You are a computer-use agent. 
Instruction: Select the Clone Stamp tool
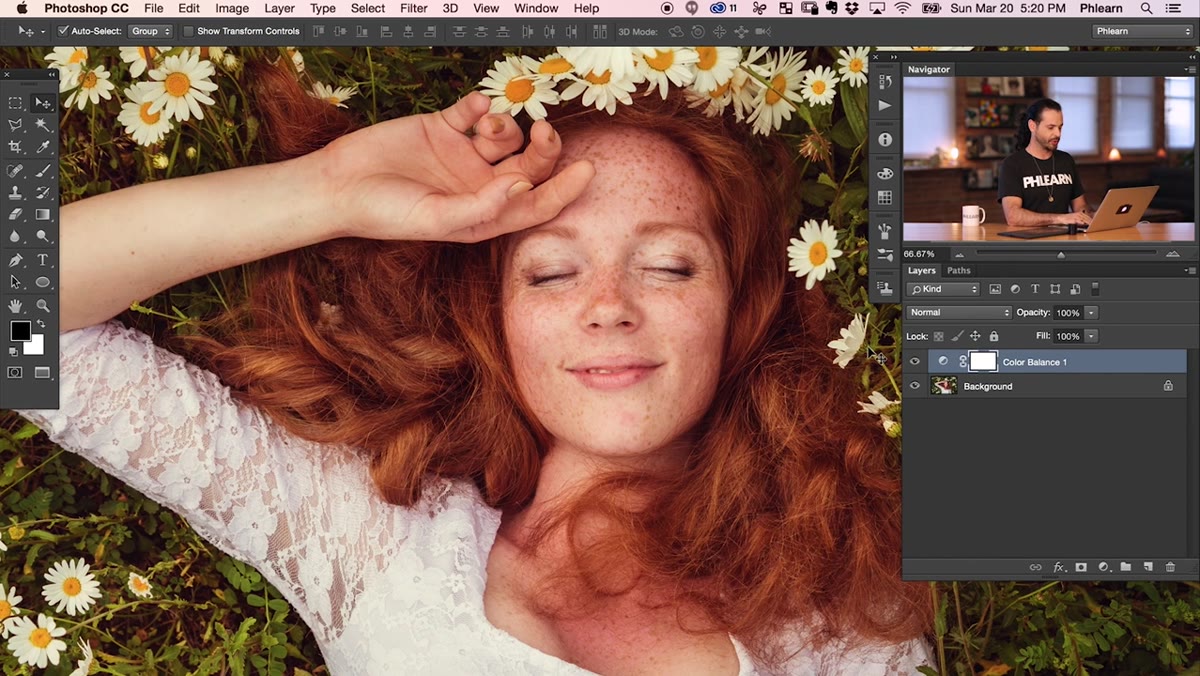click(16, 193)
